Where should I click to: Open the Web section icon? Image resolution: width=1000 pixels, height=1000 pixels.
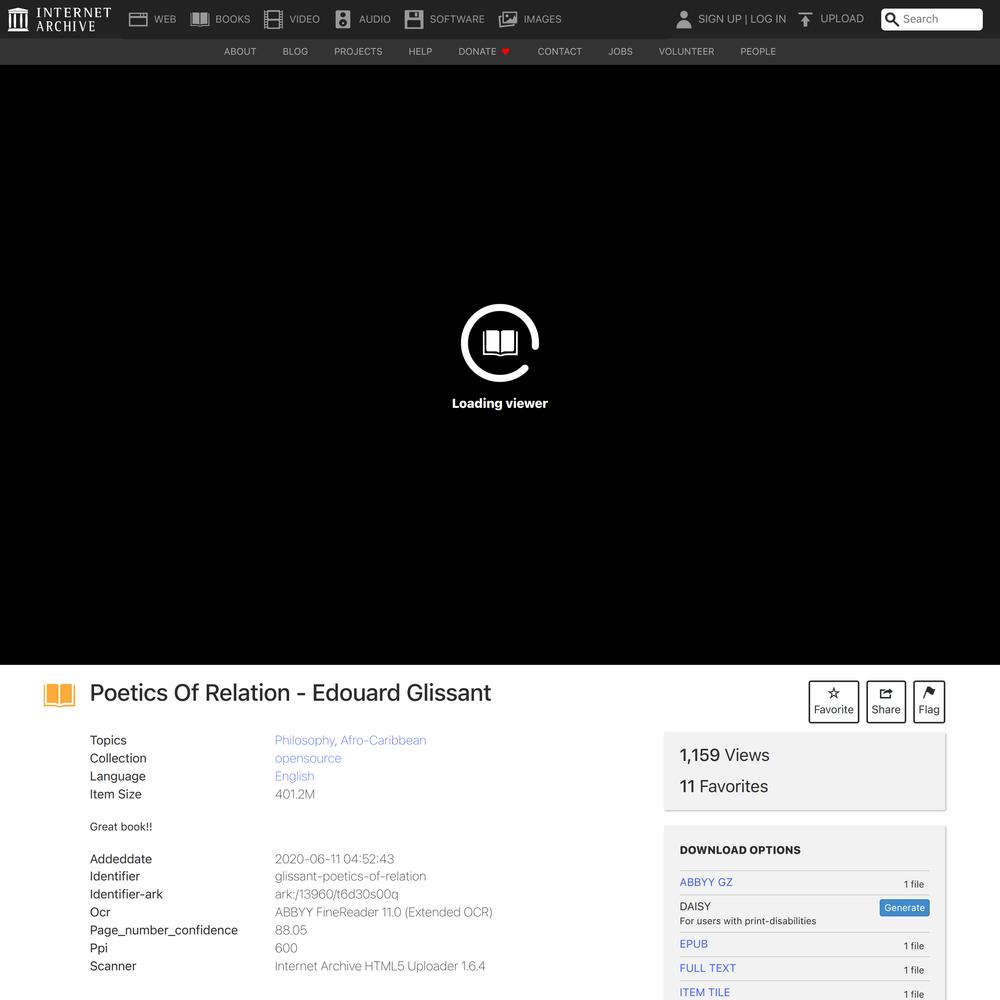(138, 19)
